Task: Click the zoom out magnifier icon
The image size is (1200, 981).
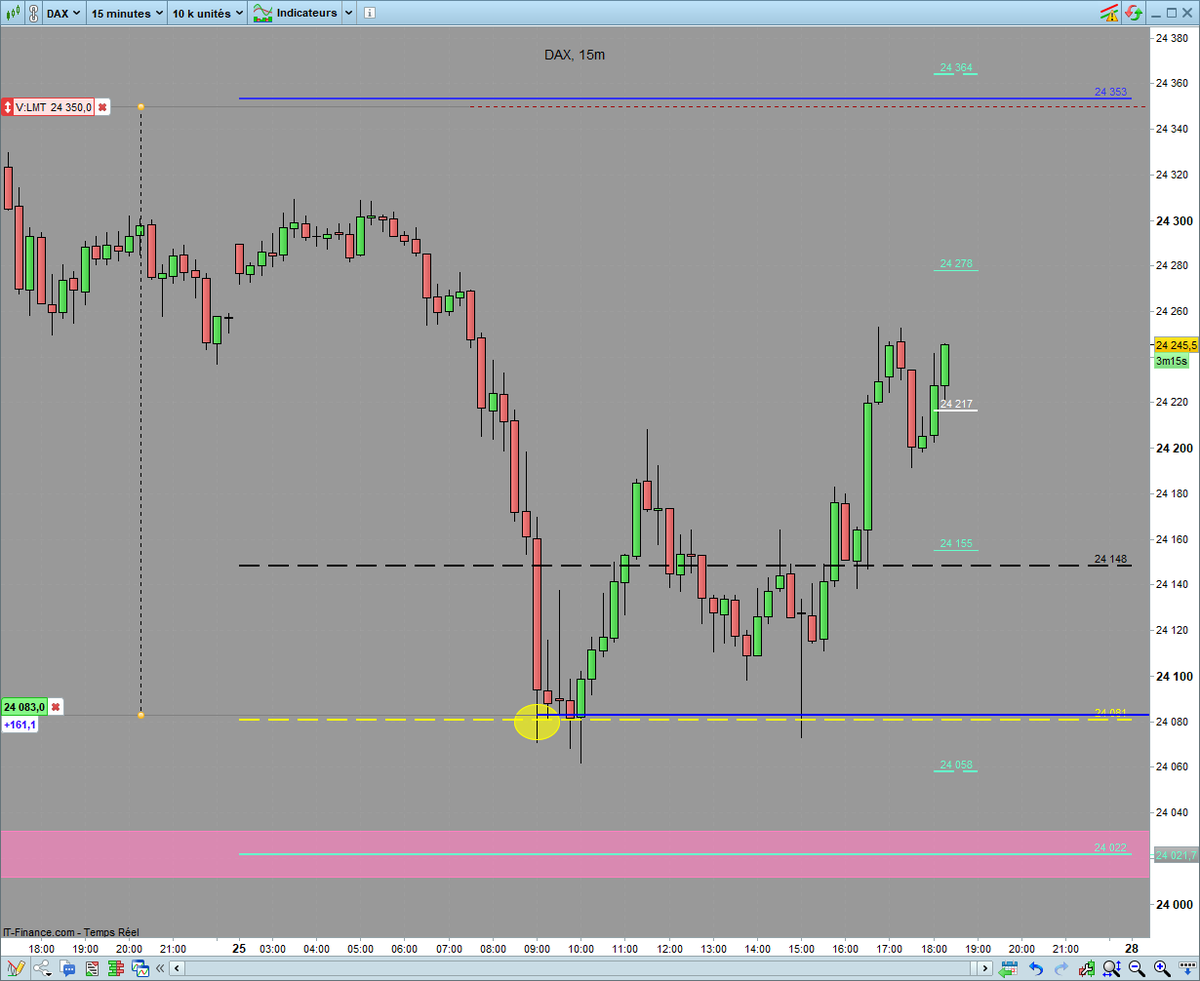Action: 1137,968
